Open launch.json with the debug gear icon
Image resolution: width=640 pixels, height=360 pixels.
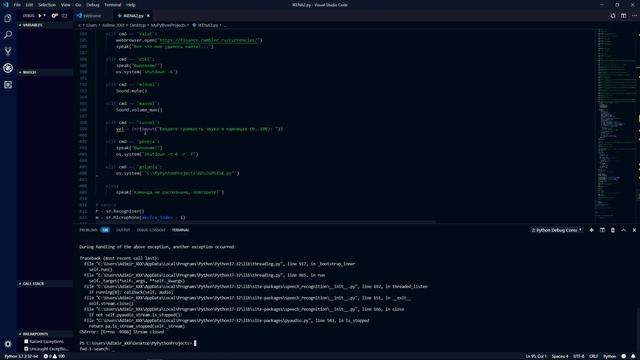pos(54,16)
